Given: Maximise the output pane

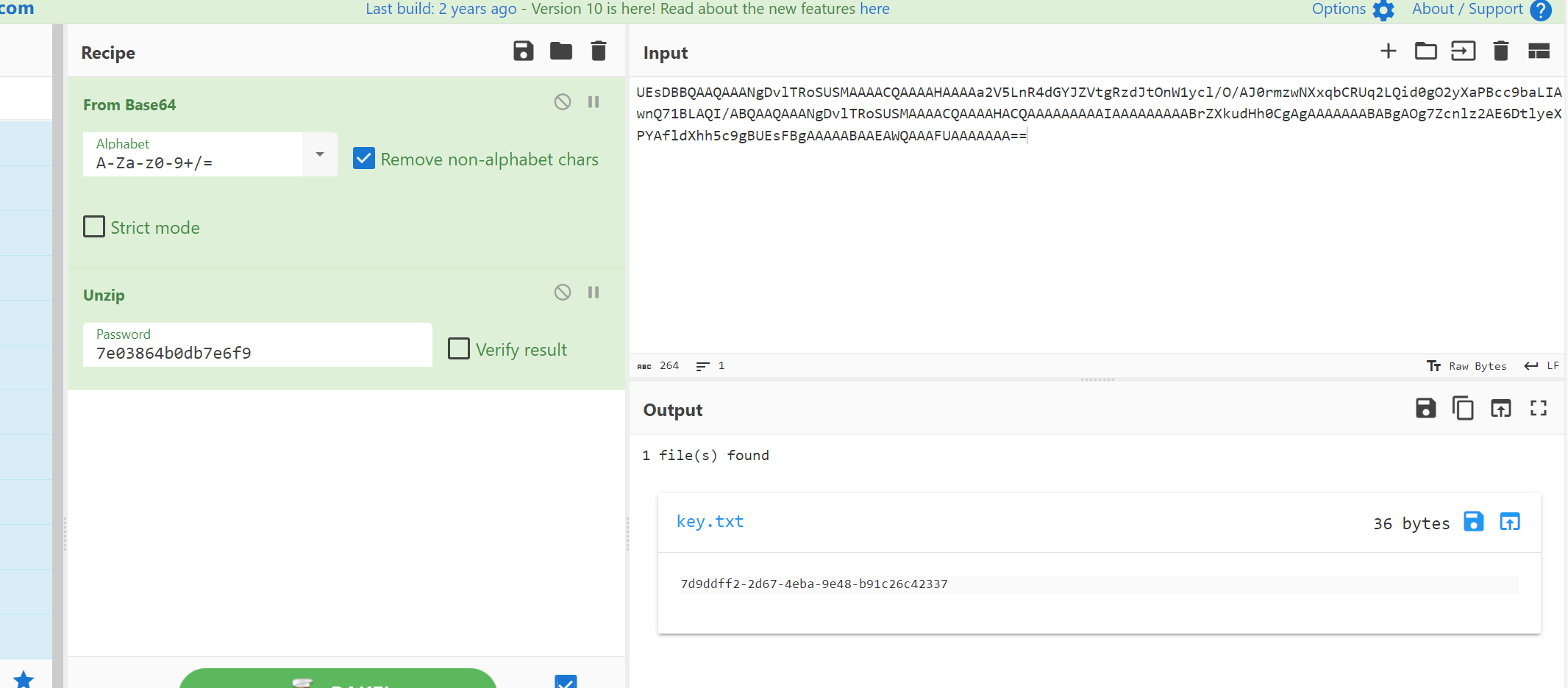Looking at the screenshot, I should [x=1538, y=409].
